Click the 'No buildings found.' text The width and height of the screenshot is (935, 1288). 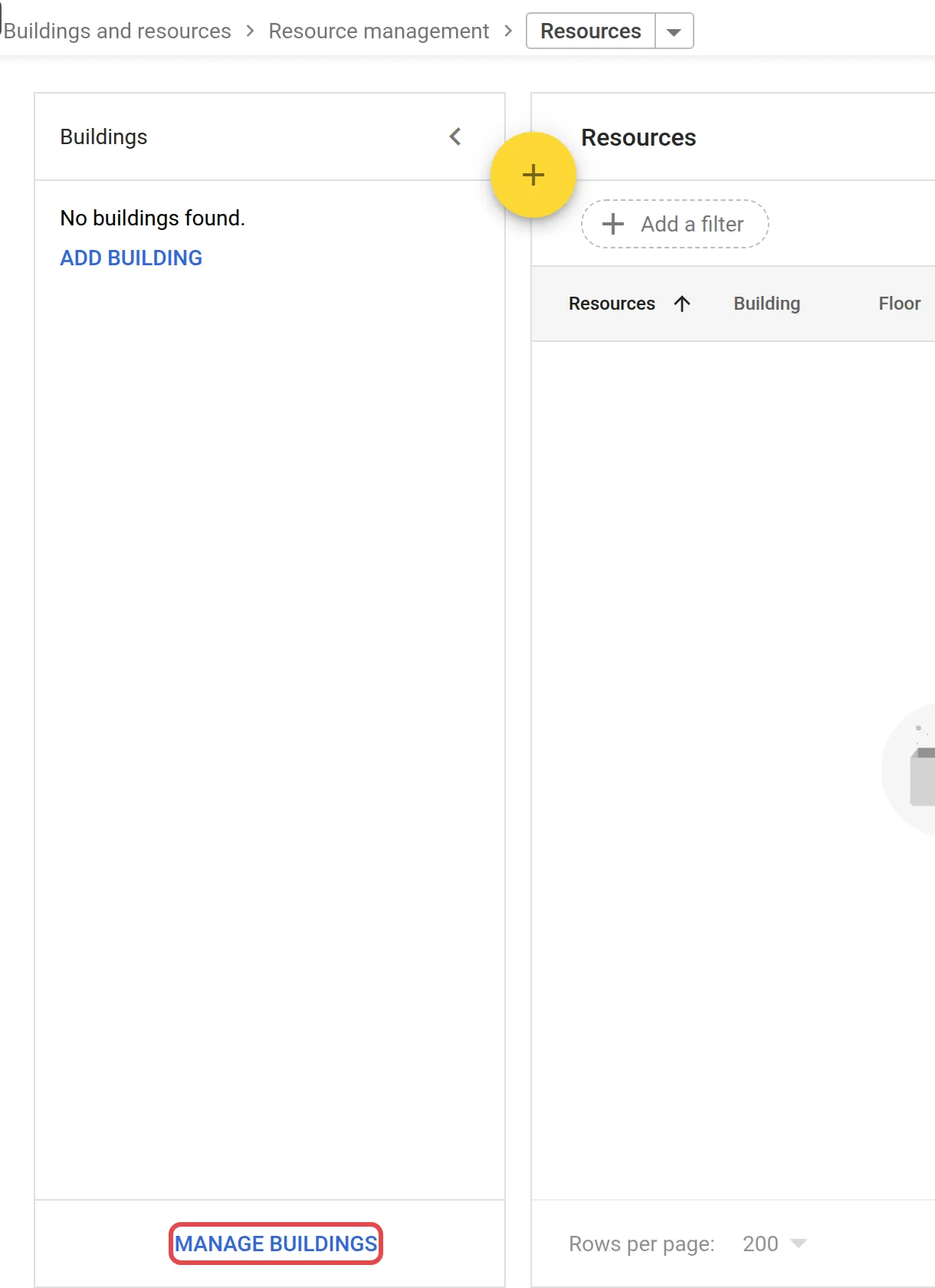[153, 219]
